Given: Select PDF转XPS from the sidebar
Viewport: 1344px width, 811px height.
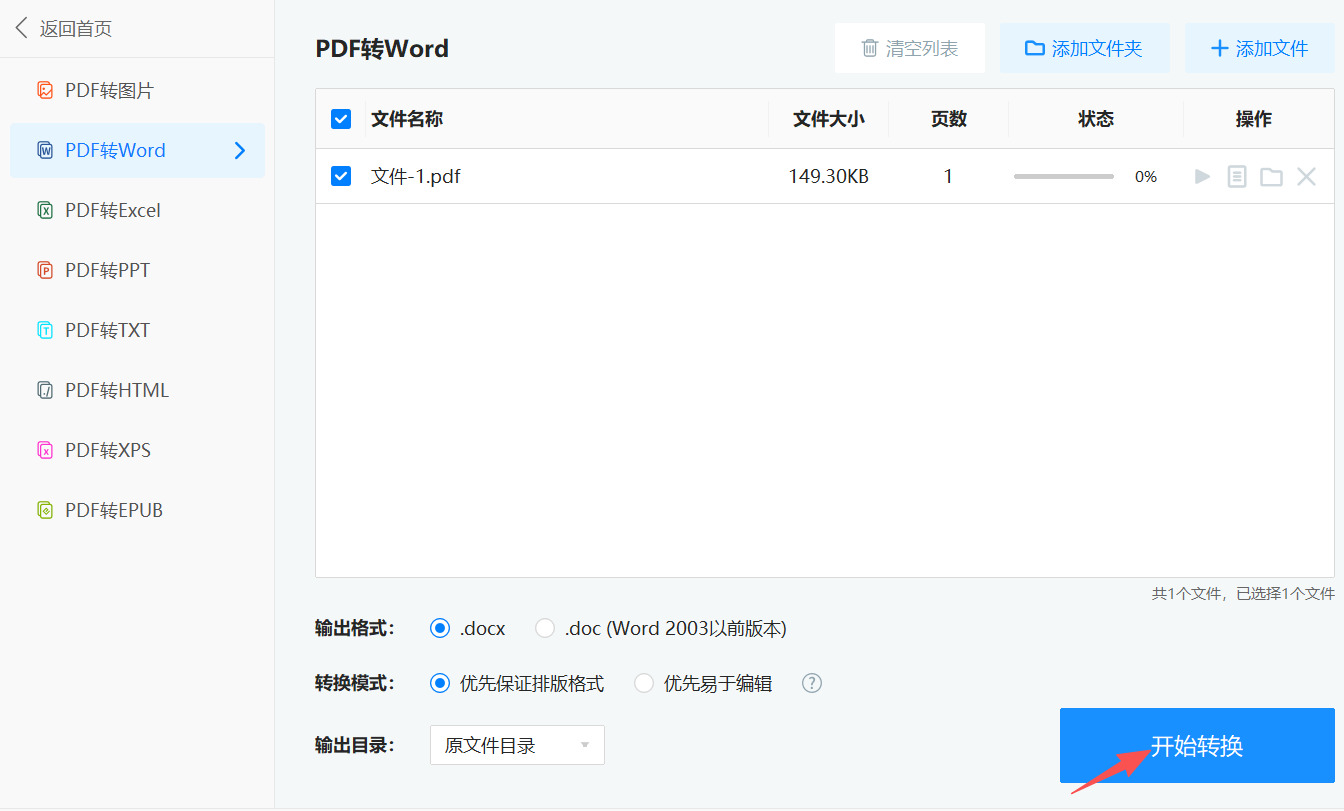Looking at the screenshot, I should 137,451.
